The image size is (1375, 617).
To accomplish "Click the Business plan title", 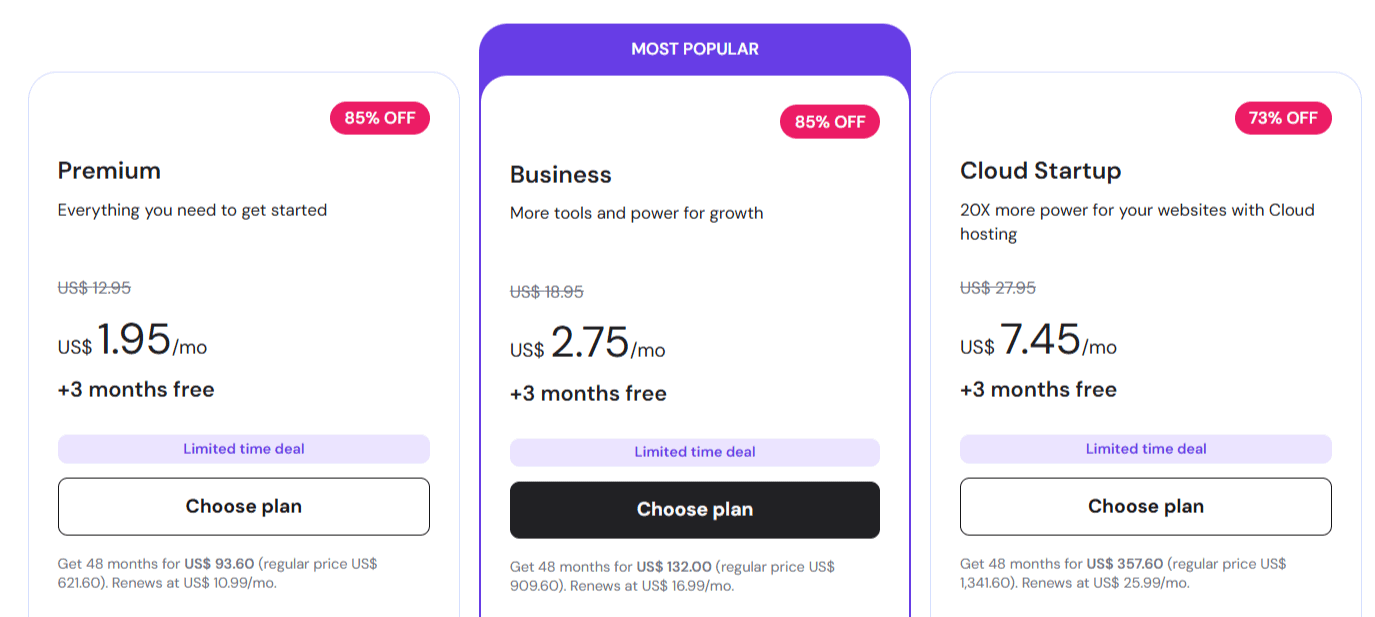I will point(560,174).
